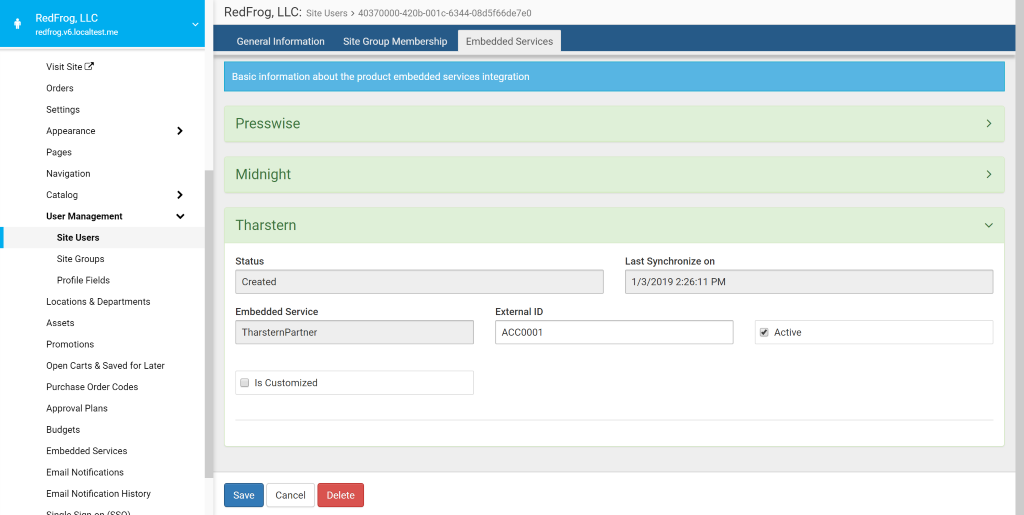Open Open Carts & Saved for Later
This screenshot has width=1024, height=515.
[x=103, y=366]
